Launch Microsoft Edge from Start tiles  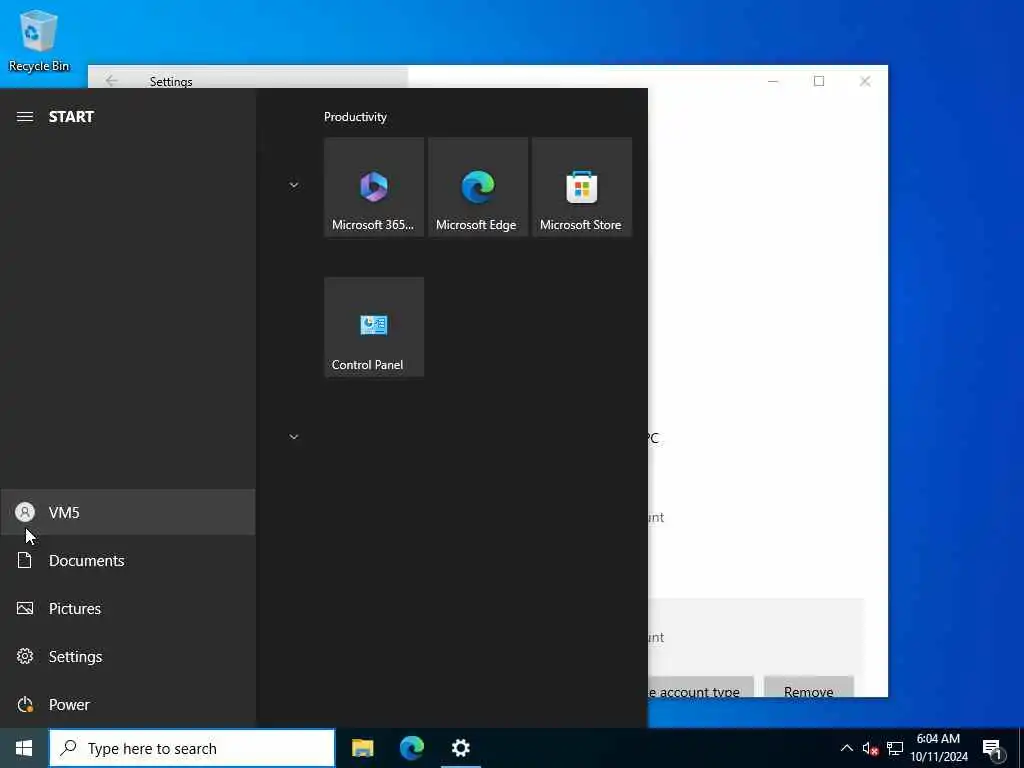tap(477, 187)
